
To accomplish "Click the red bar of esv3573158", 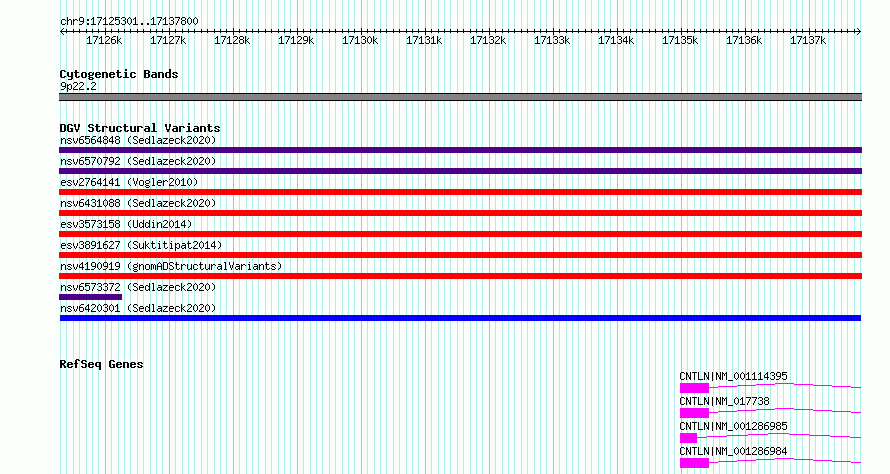I will point(460,234).
